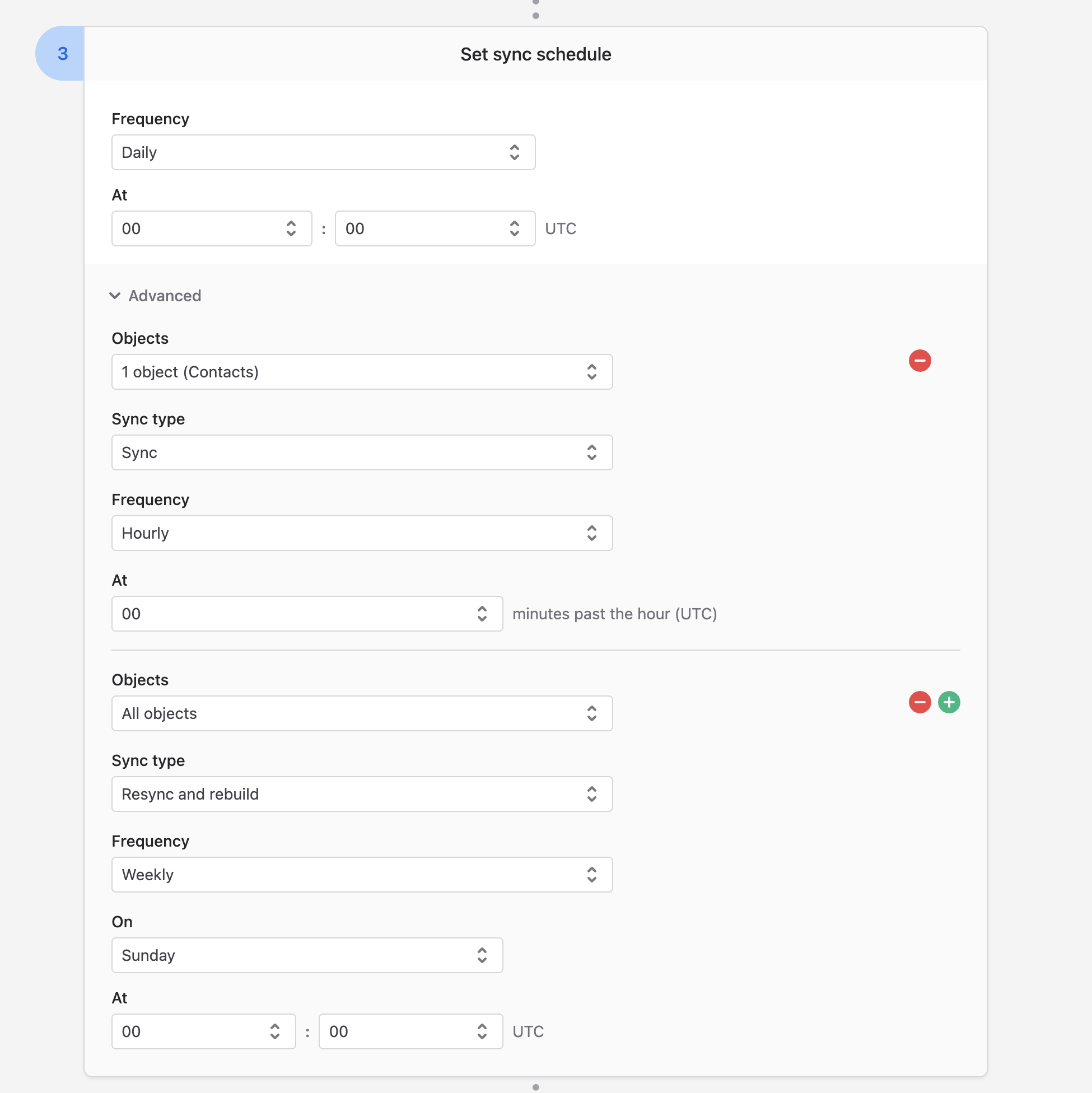This screenshot has width=1092, height=1093.
Task: Collapse the Advanced section chevron
Action: [x=115, y=295]
